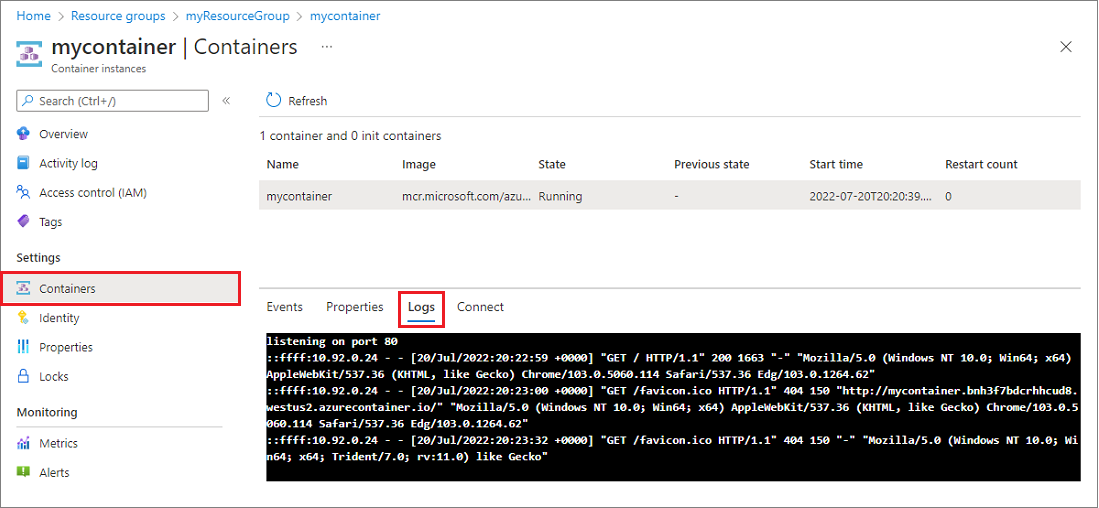The image size is (1099, 508).
Task: Focus the Search (Ctrl+/) field
Action: [113, 101]
